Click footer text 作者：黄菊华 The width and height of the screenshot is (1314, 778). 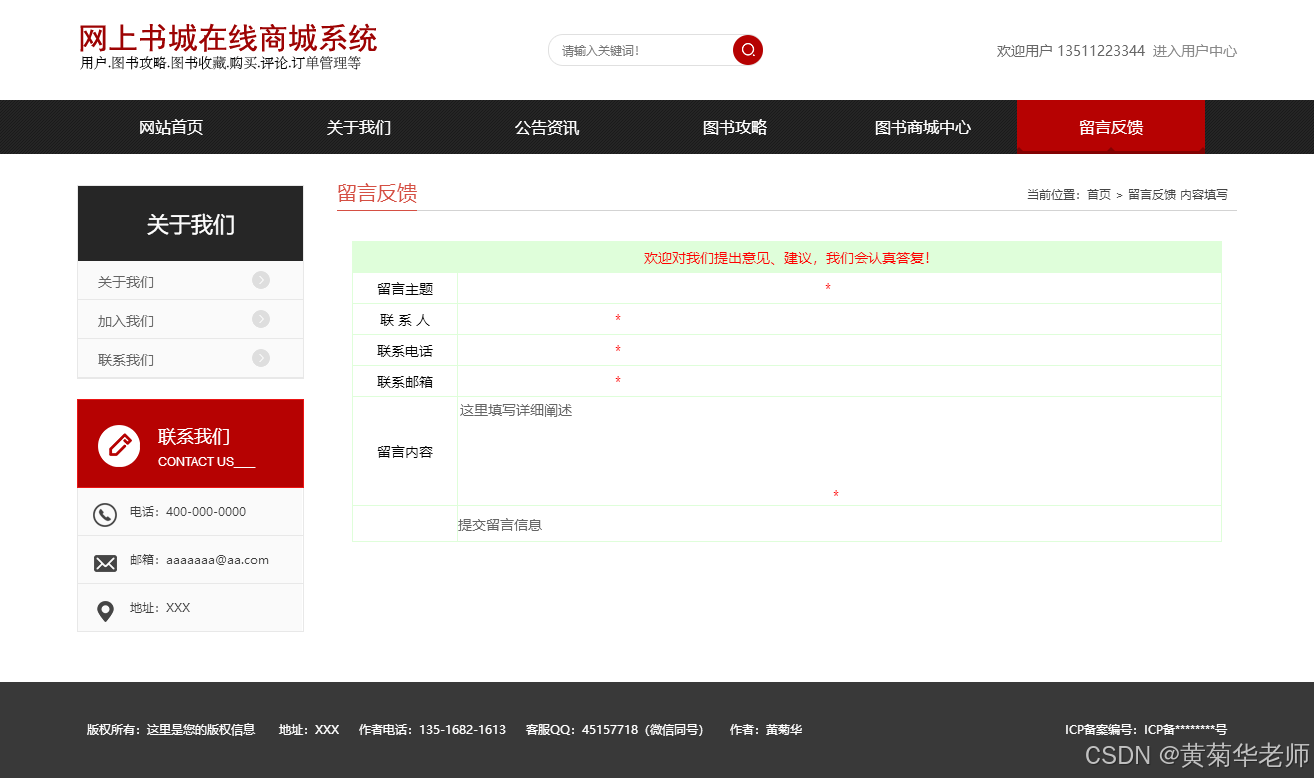(x=766, y=730)
